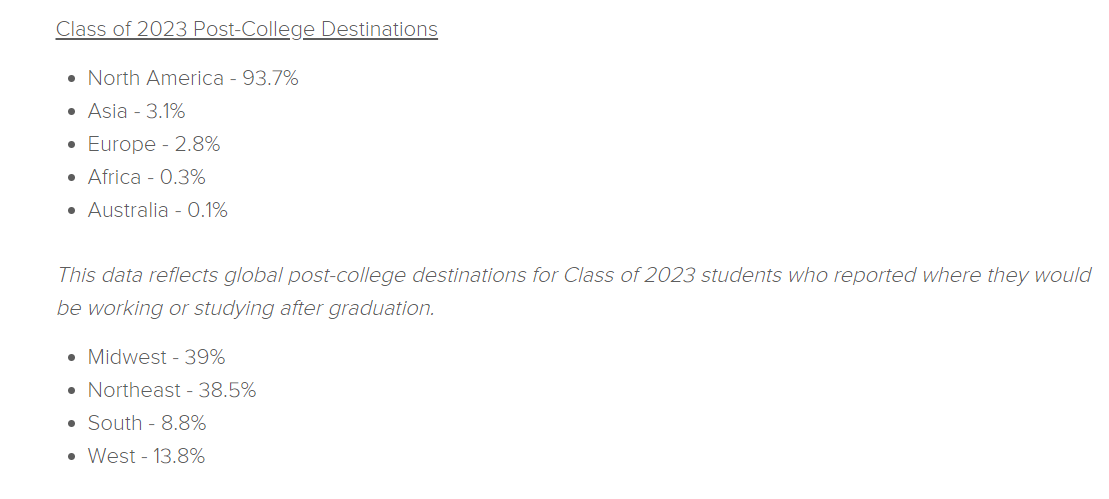Viewport: 1109px width, 499px height.
Task: Click the word "graduation" in the italic note
Action: [x=380, y=308]
